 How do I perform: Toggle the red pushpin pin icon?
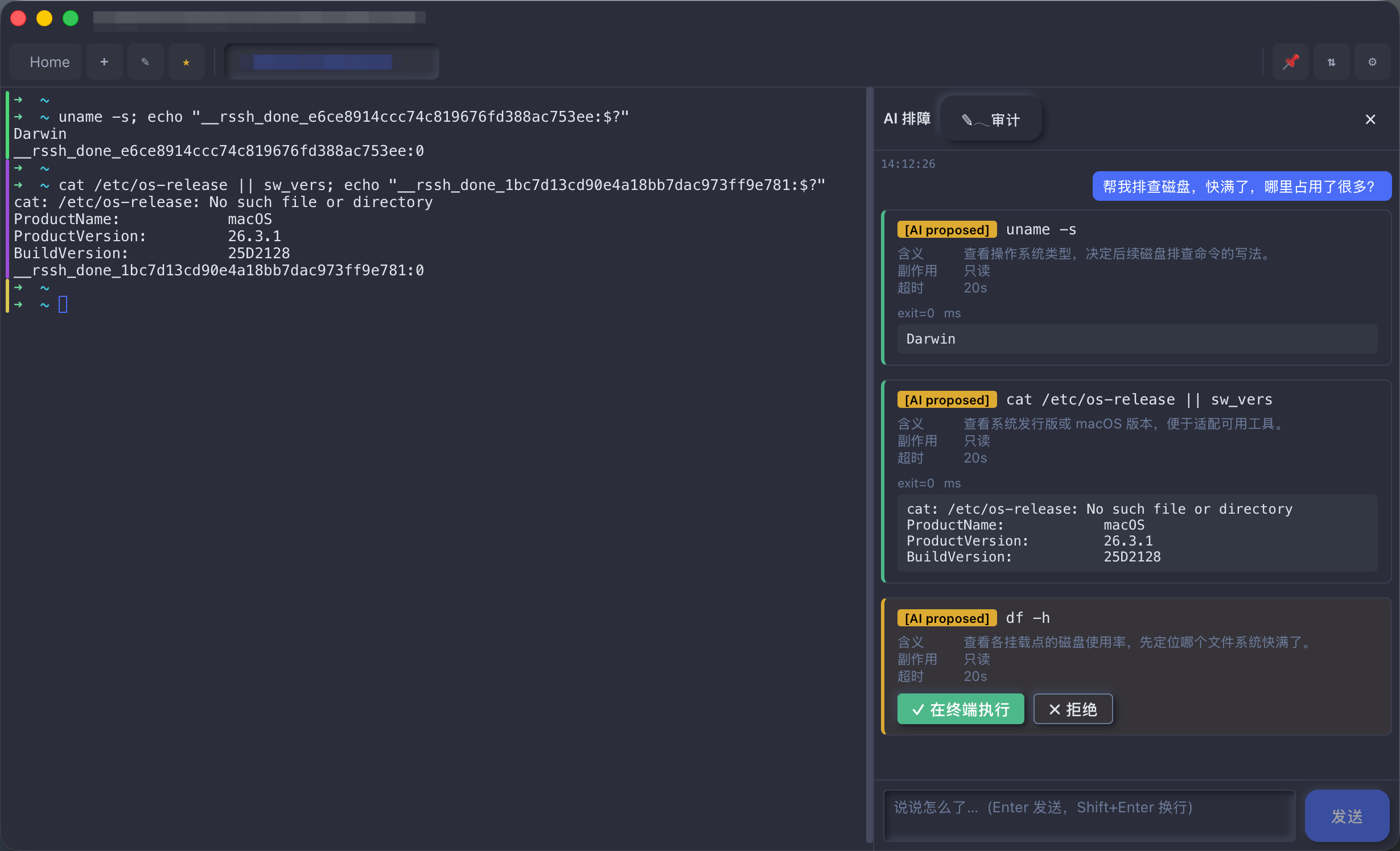coord(1291,62)
